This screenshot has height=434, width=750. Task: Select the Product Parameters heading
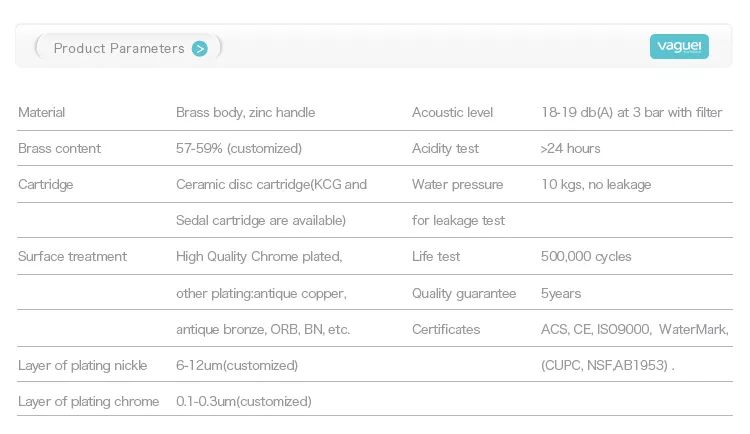click(x=119, y=48)
